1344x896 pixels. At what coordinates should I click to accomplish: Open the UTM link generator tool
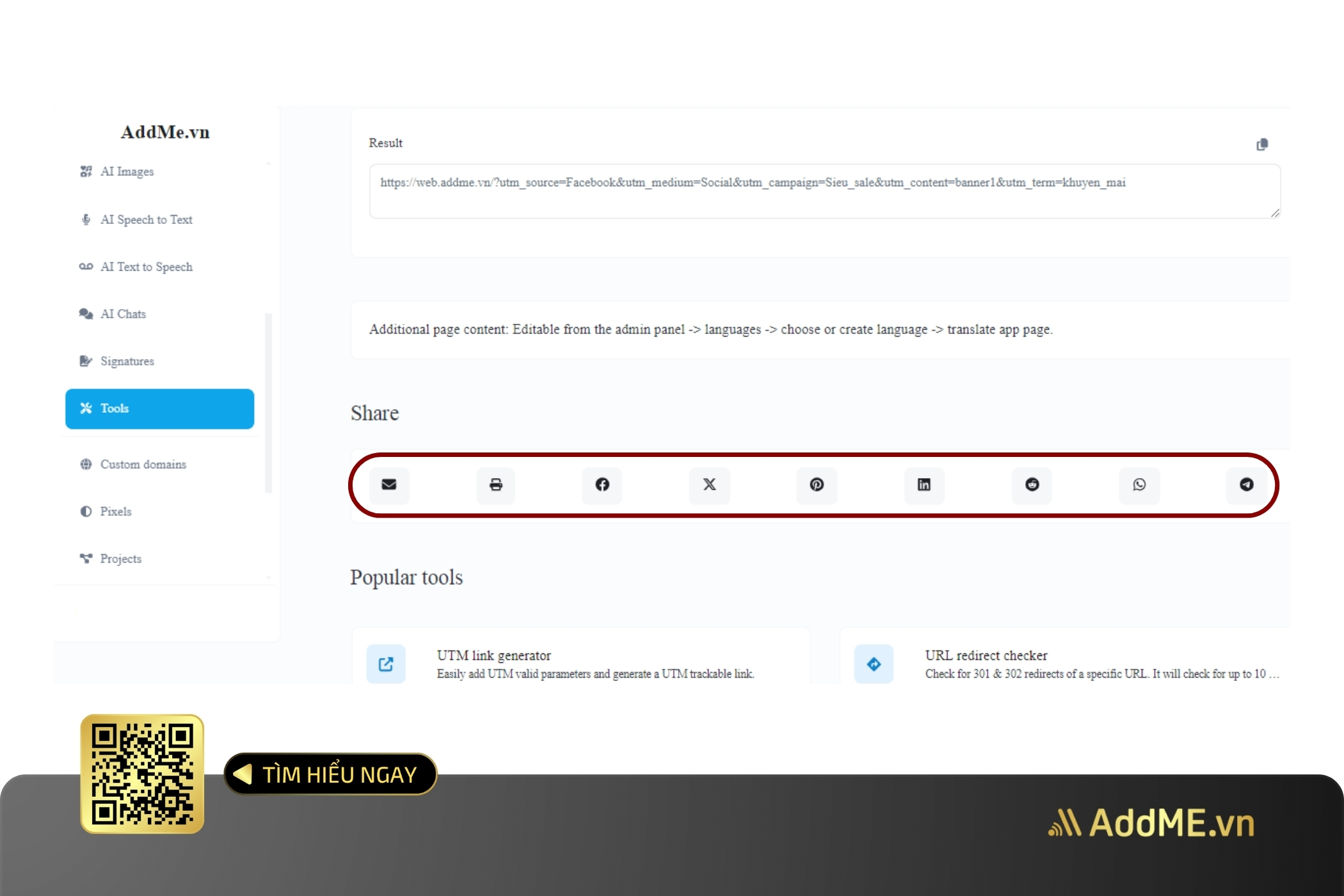click(497, 655)
